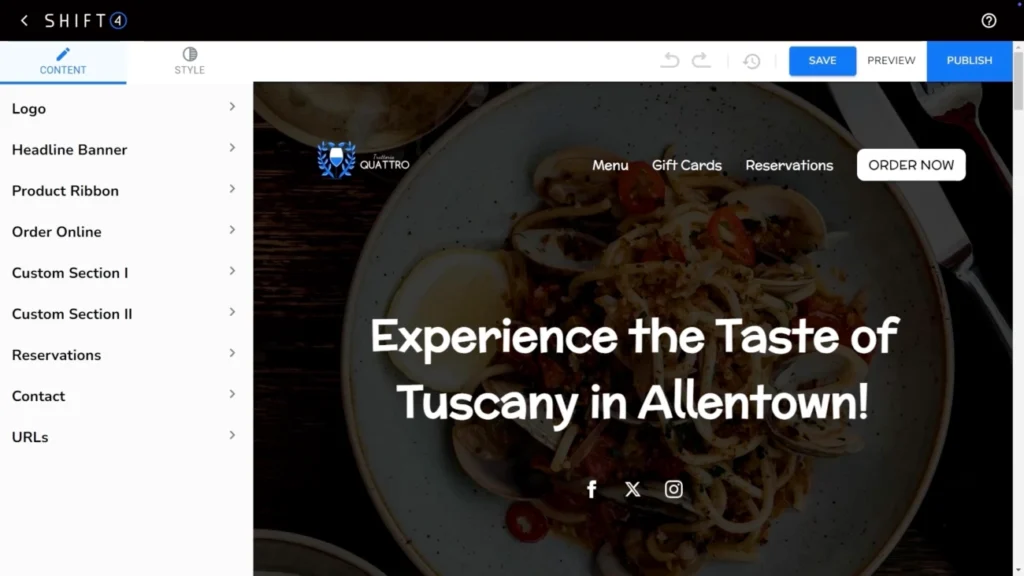The width and height of the screenshot is (1024, 576).
Task: Open the help question mark icon
Action: point(989,21)
